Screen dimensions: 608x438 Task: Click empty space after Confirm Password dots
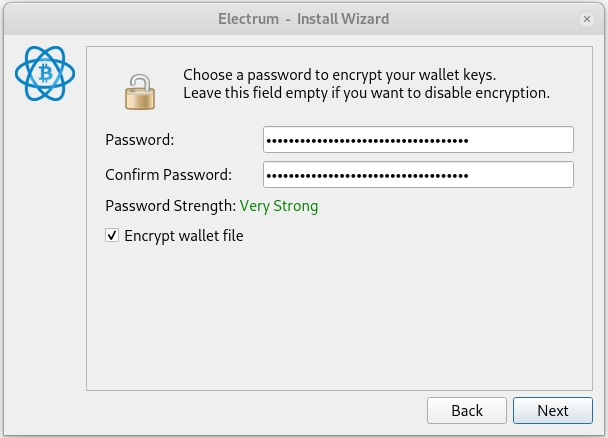520,174
